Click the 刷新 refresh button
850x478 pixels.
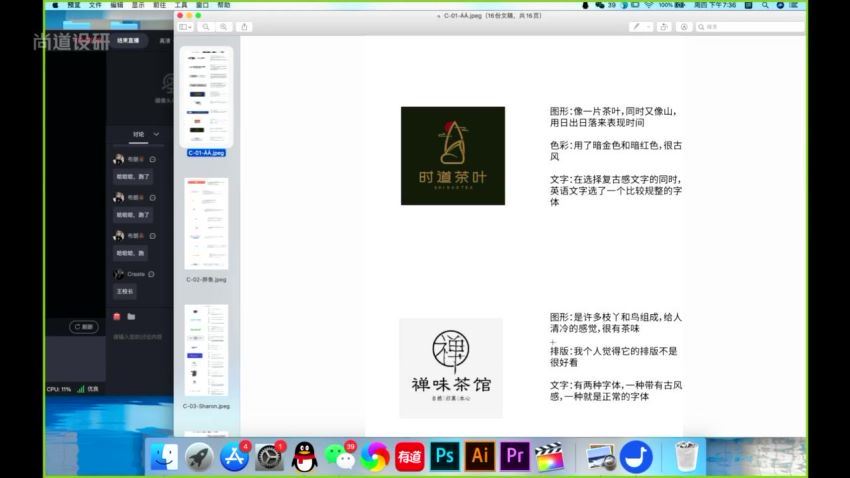point(84,327)
